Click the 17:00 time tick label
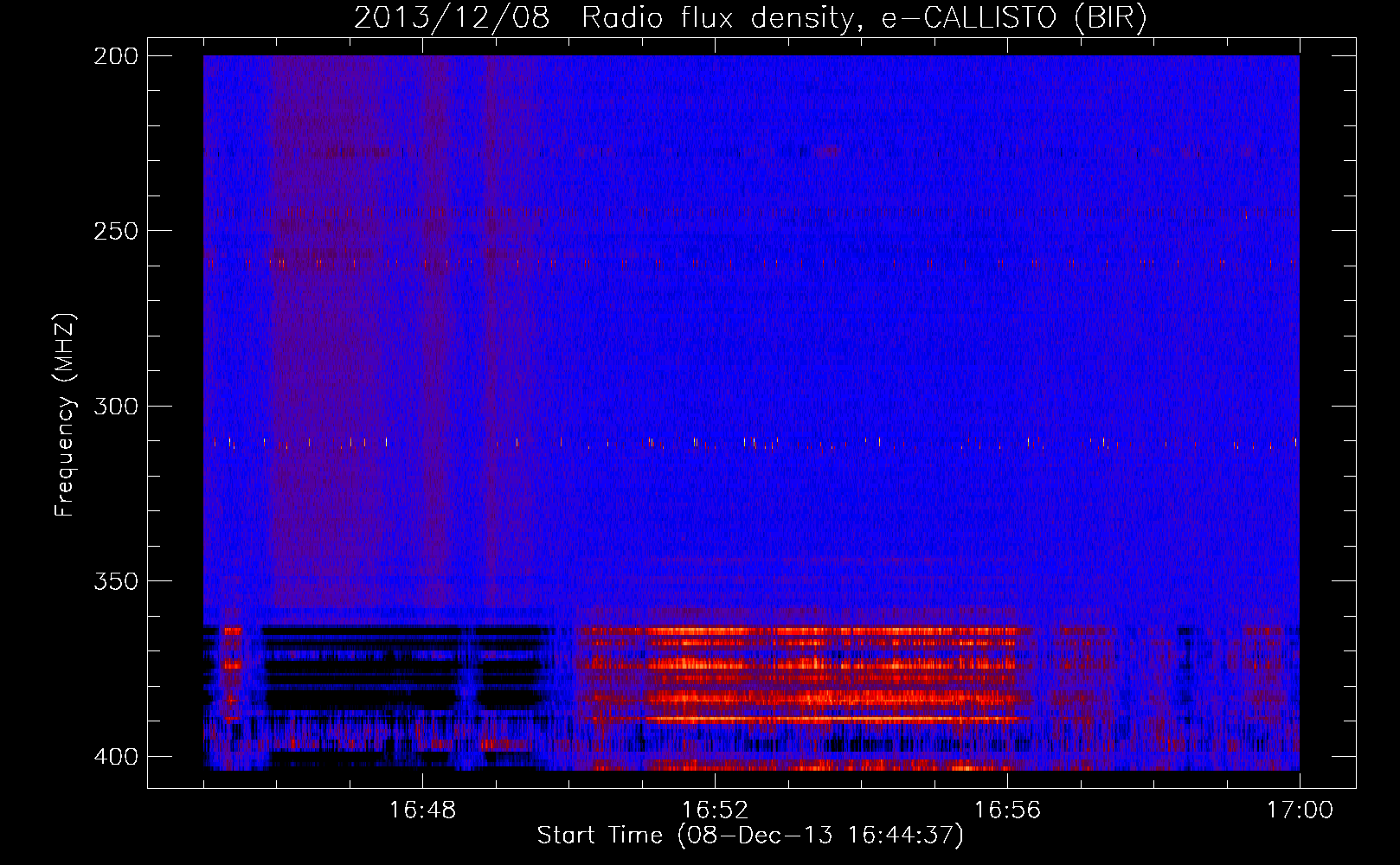The width and height of the screenshot is (1400, 865). click(x=1300, y=811)
